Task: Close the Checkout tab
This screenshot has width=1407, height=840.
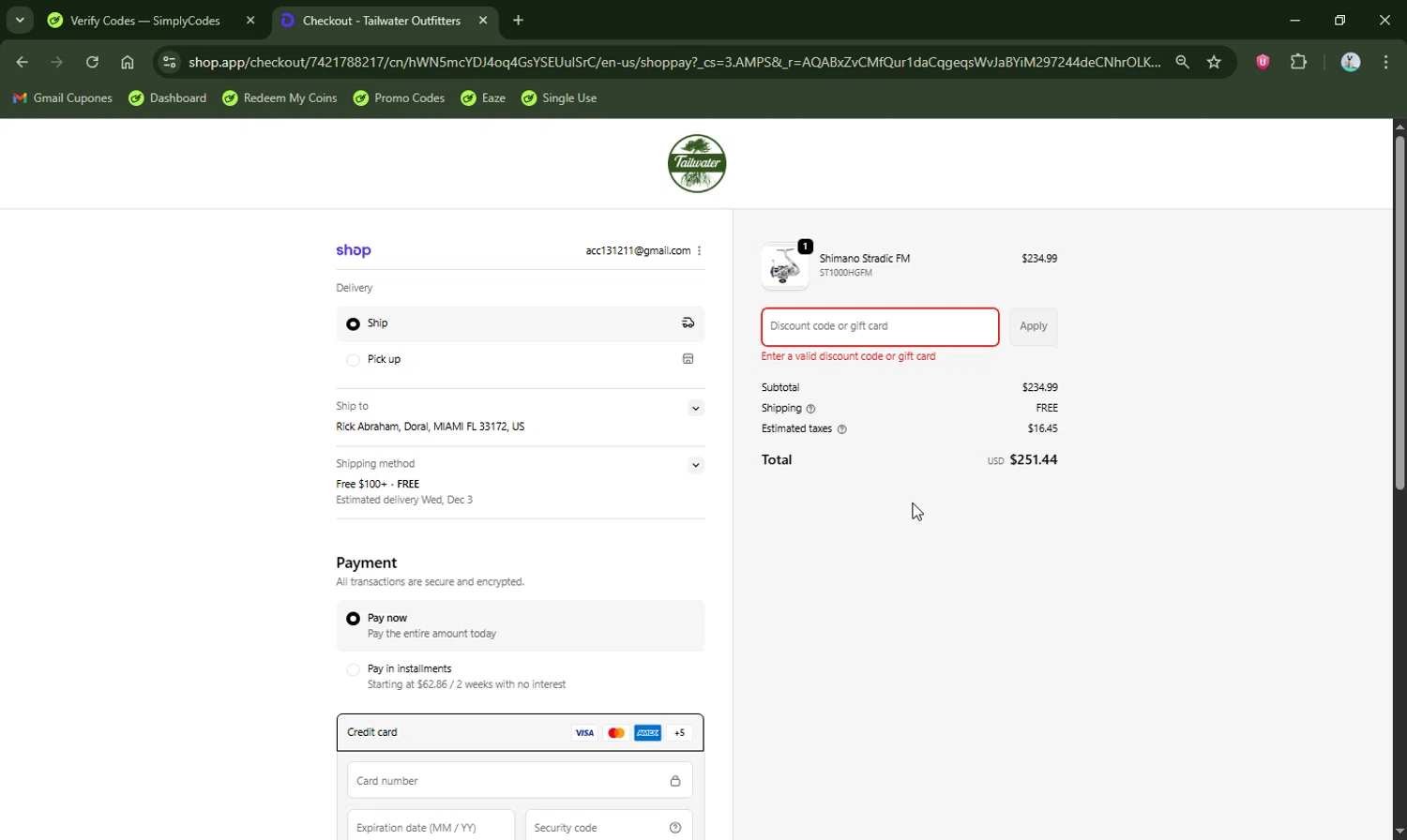Action: pos(483,20)
